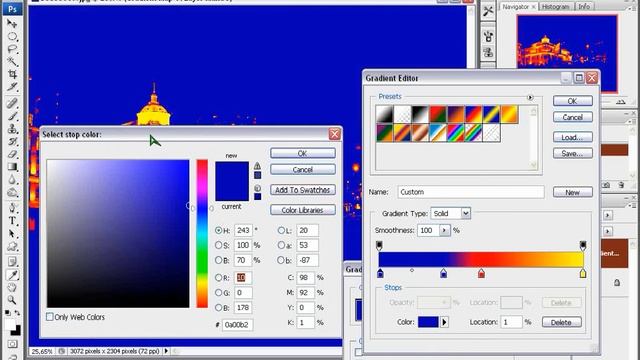Select the Eraser tool
This screenshot has width=640, height=360.
tap(12, 154)
